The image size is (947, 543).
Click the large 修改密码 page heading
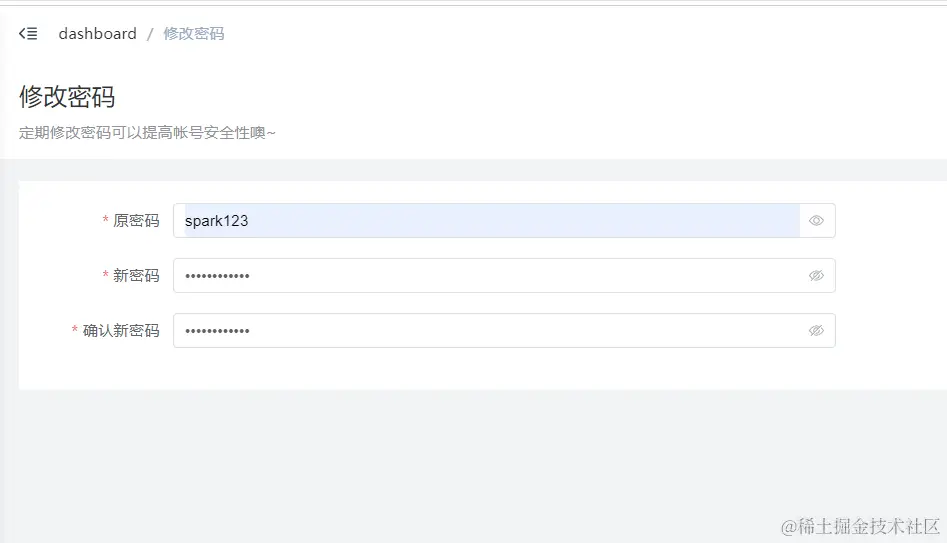pos(67,97)
